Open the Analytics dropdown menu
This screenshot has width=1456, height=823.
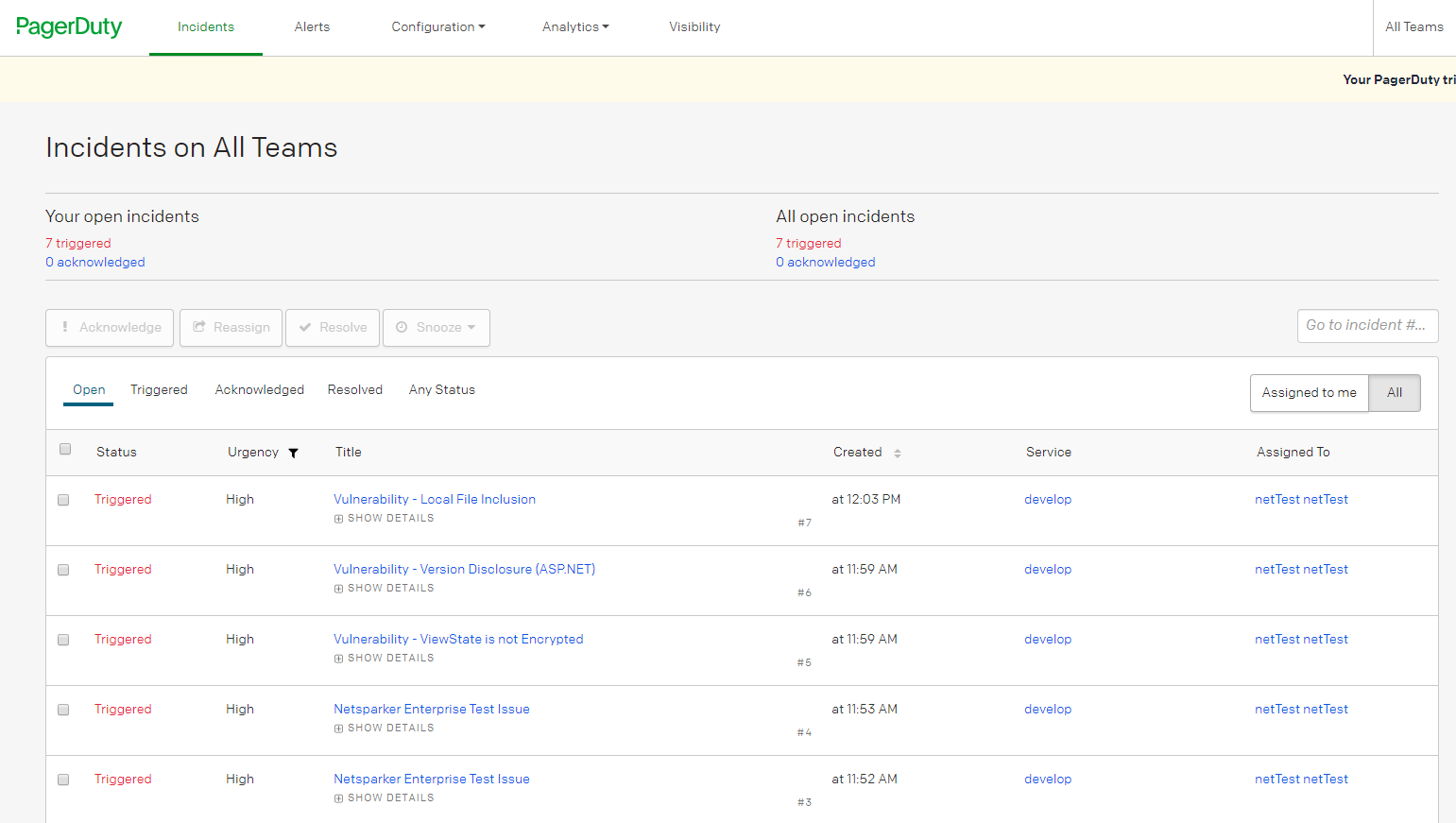tap(574, 26)
